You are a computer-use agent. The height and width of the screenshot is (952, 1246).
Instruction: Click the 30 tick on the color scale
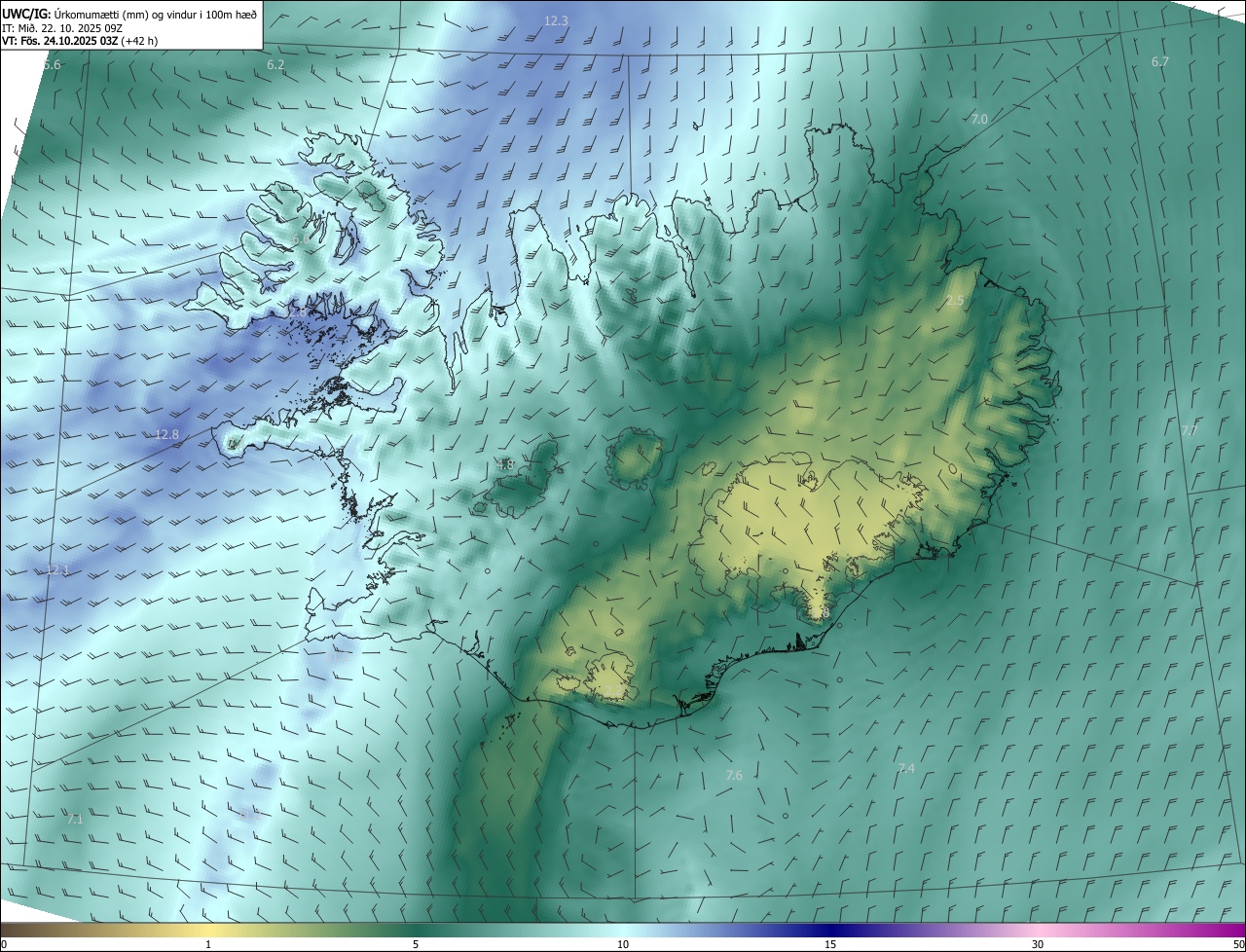1038,944
